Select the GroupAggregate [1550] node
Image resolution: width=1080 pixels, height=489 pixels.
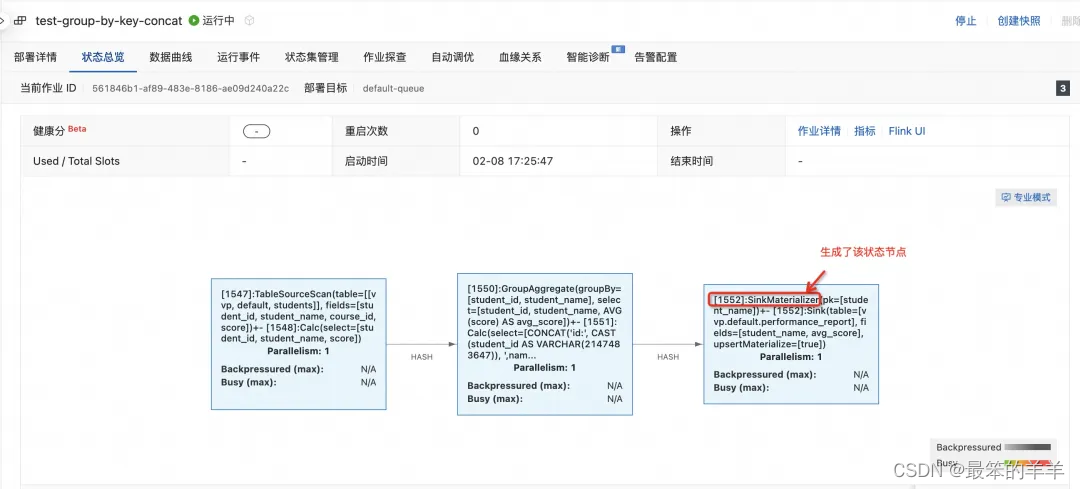545,344
